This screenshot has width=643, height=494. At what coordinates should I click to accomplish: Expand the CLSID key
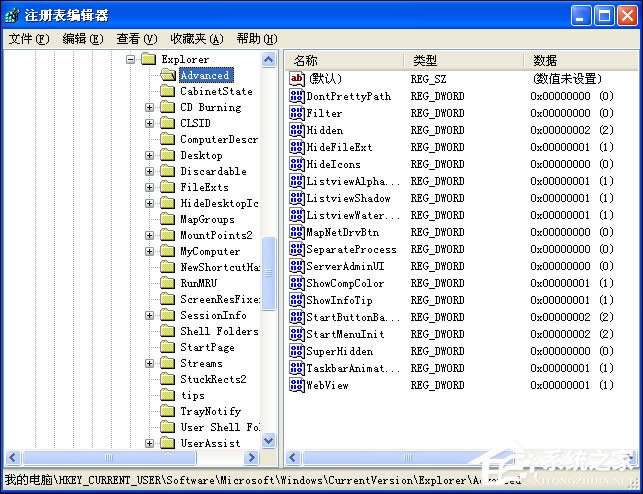149,123
